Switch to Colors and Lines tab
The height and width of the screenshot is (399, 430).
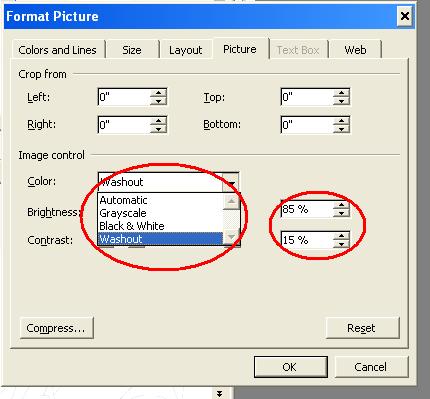click(x=57, y=50)
